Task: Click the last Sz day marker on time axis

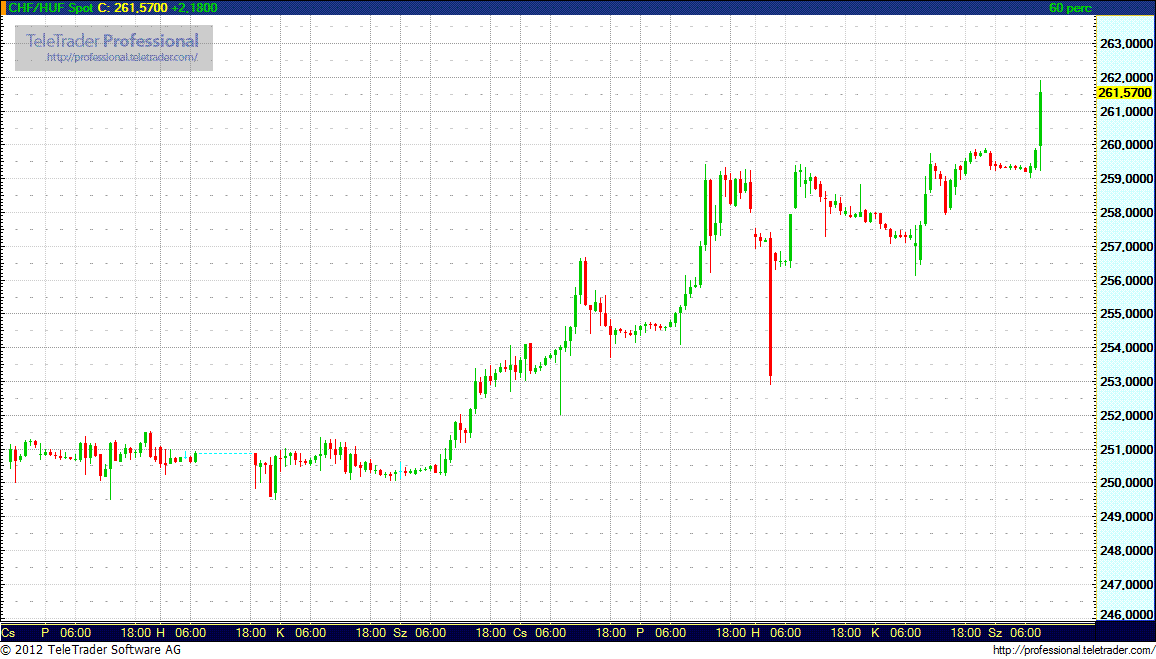Action: click(x=995, y=632)
